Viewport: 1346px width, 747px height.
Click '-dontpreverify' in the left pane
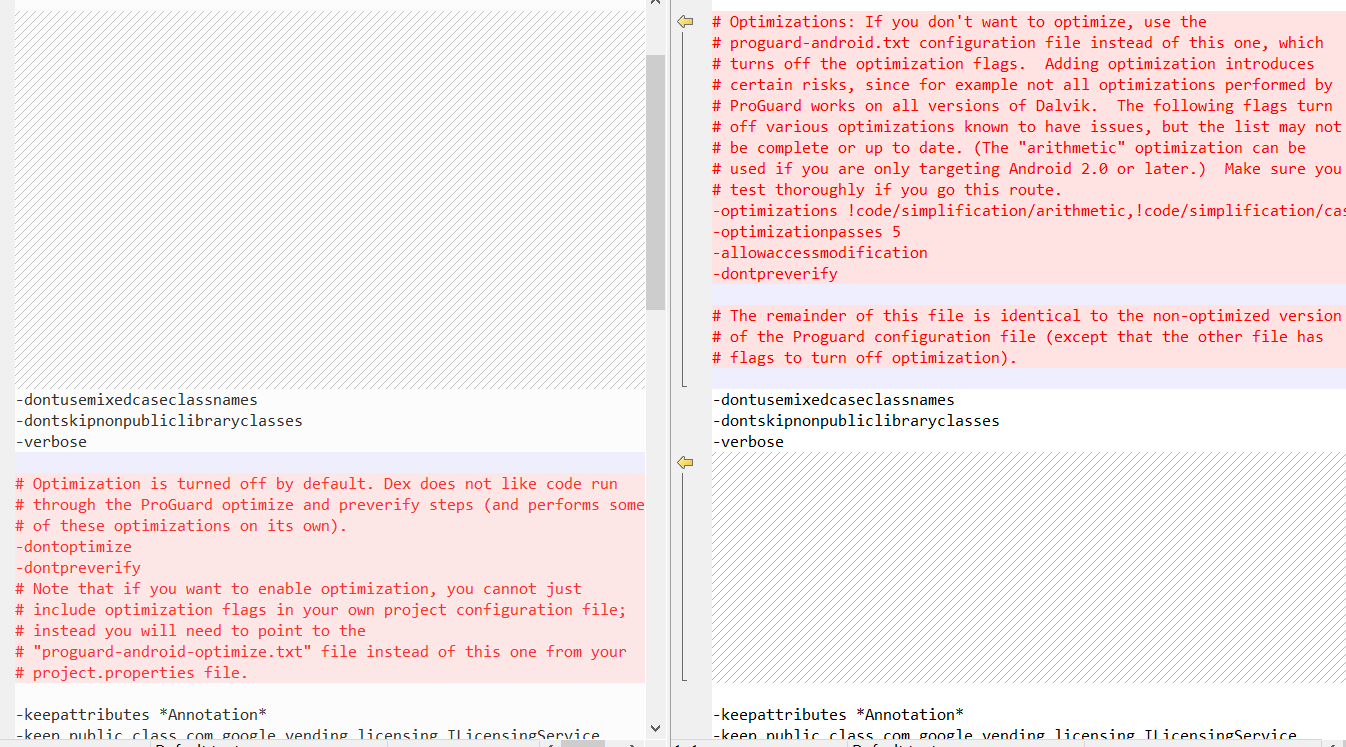coord(78,567)
